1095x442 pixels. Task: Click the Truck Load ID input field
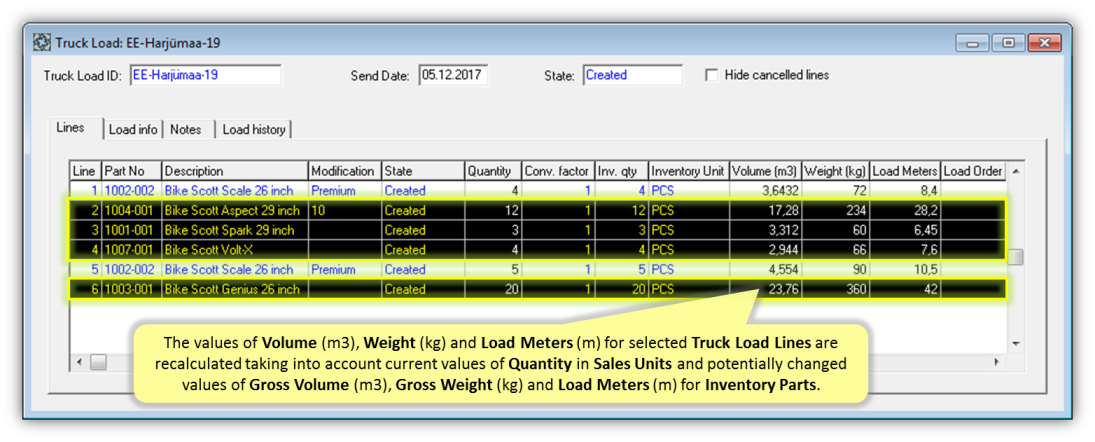tap(205, 75)
